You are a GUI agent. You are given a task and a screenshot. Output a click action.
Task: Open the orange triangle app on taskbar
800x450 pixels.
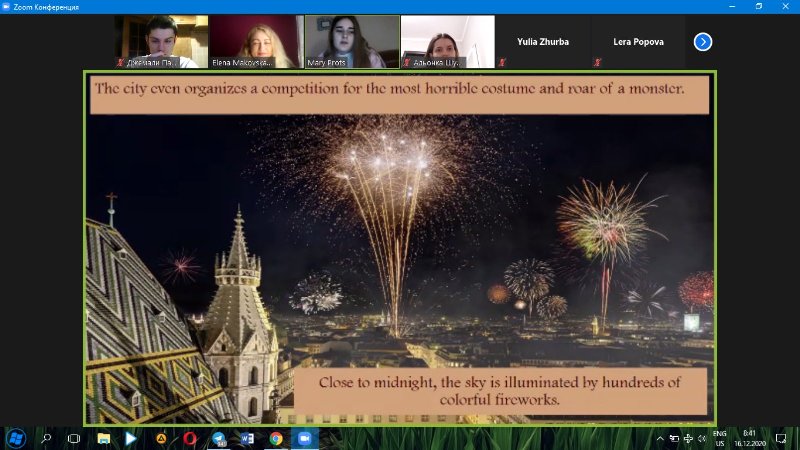coord(161,438)
